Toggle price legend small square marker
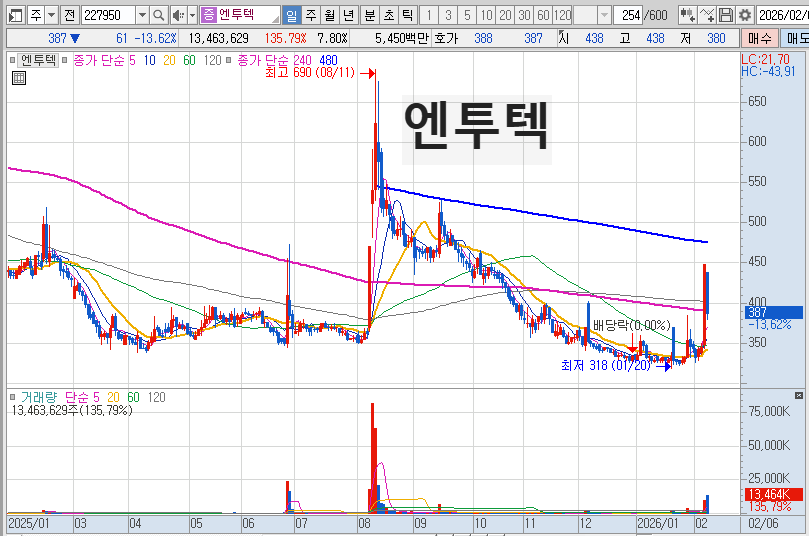The height and width of the screenshot is (536, 809). coord(12,60)
